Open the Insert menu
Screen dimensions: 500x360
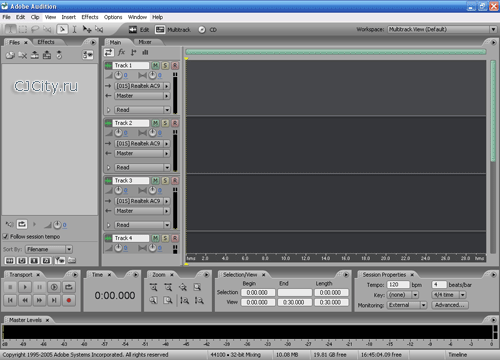(68, 17)
